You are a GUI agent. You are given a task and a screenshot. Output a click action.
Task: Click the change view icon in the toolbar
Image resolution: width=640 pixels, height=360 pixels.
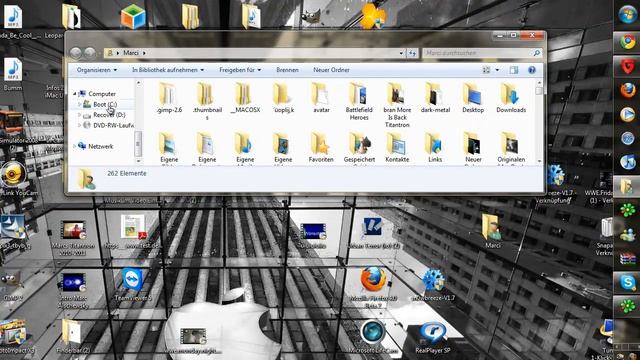click(x=486, y=70)
